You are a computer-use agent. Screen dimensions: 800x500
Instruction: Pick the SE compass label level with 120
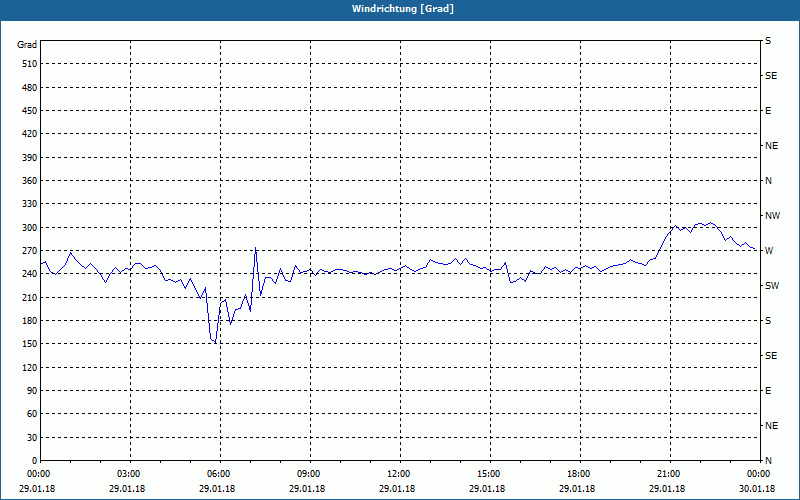771,356
